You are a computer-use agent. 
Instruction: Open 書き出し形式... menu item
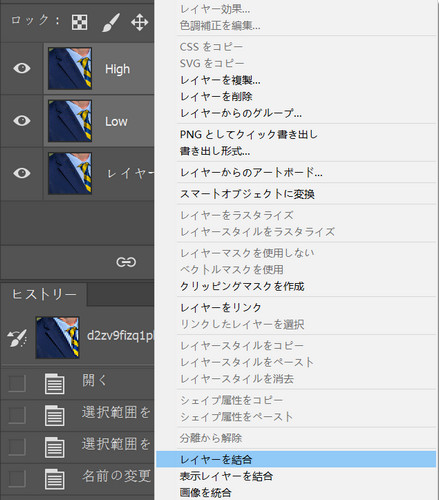pyautogui.click(x=215, y=151)
